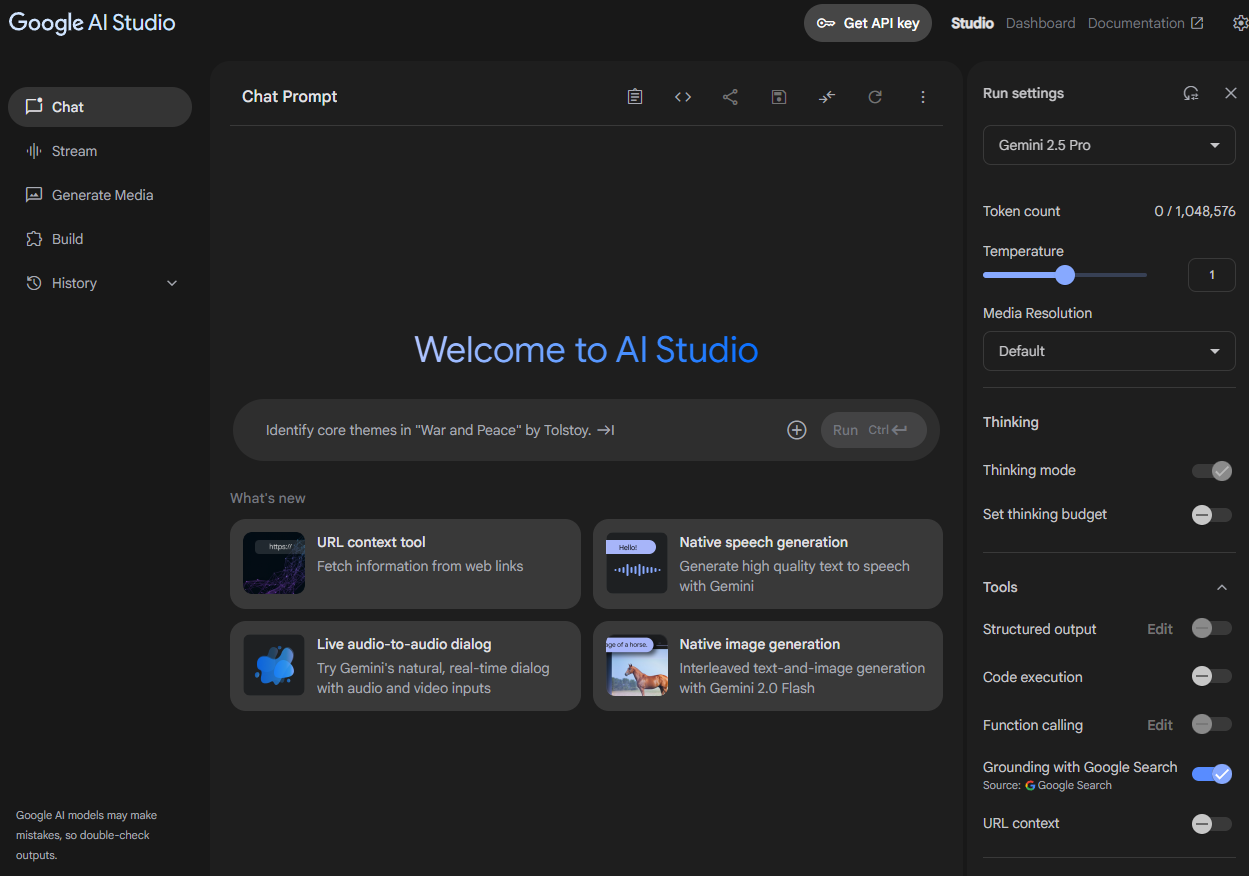Screen dimensions: 1249x876
Task: Enable the URL context toggle
Action: coord(1212,824)
